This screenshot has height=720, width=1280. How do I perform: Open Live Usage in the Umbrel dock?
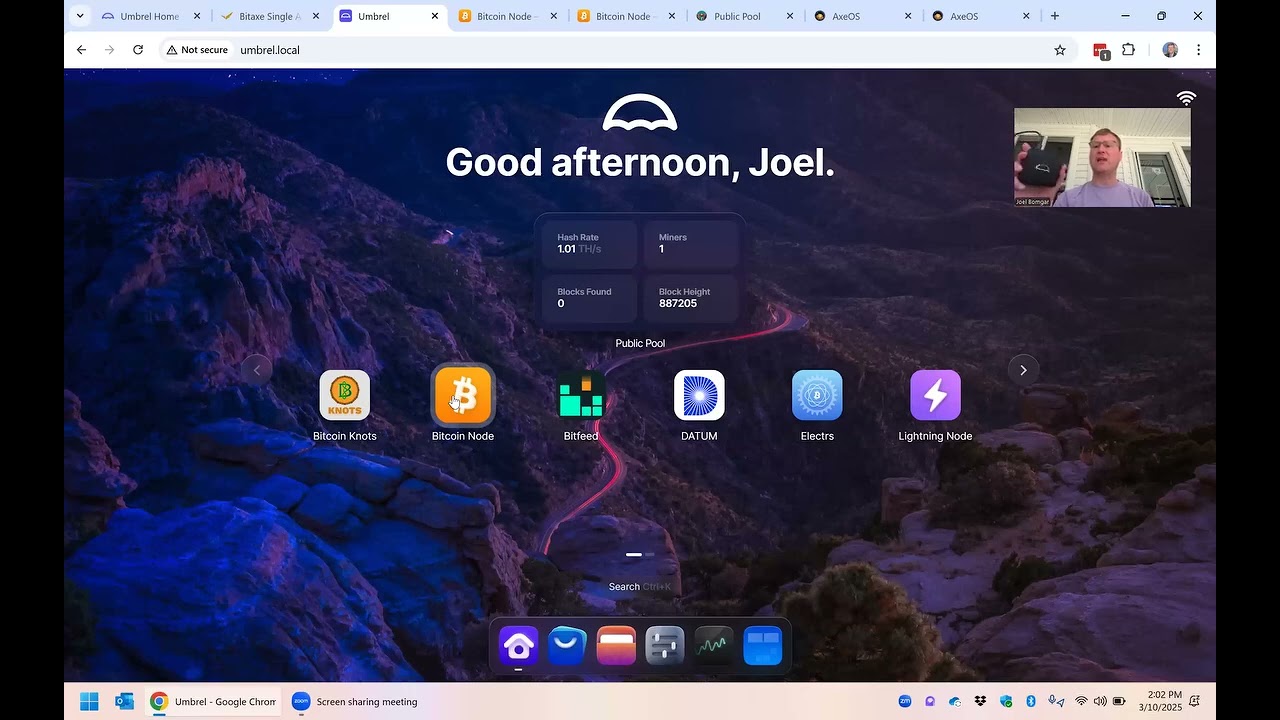714,646
